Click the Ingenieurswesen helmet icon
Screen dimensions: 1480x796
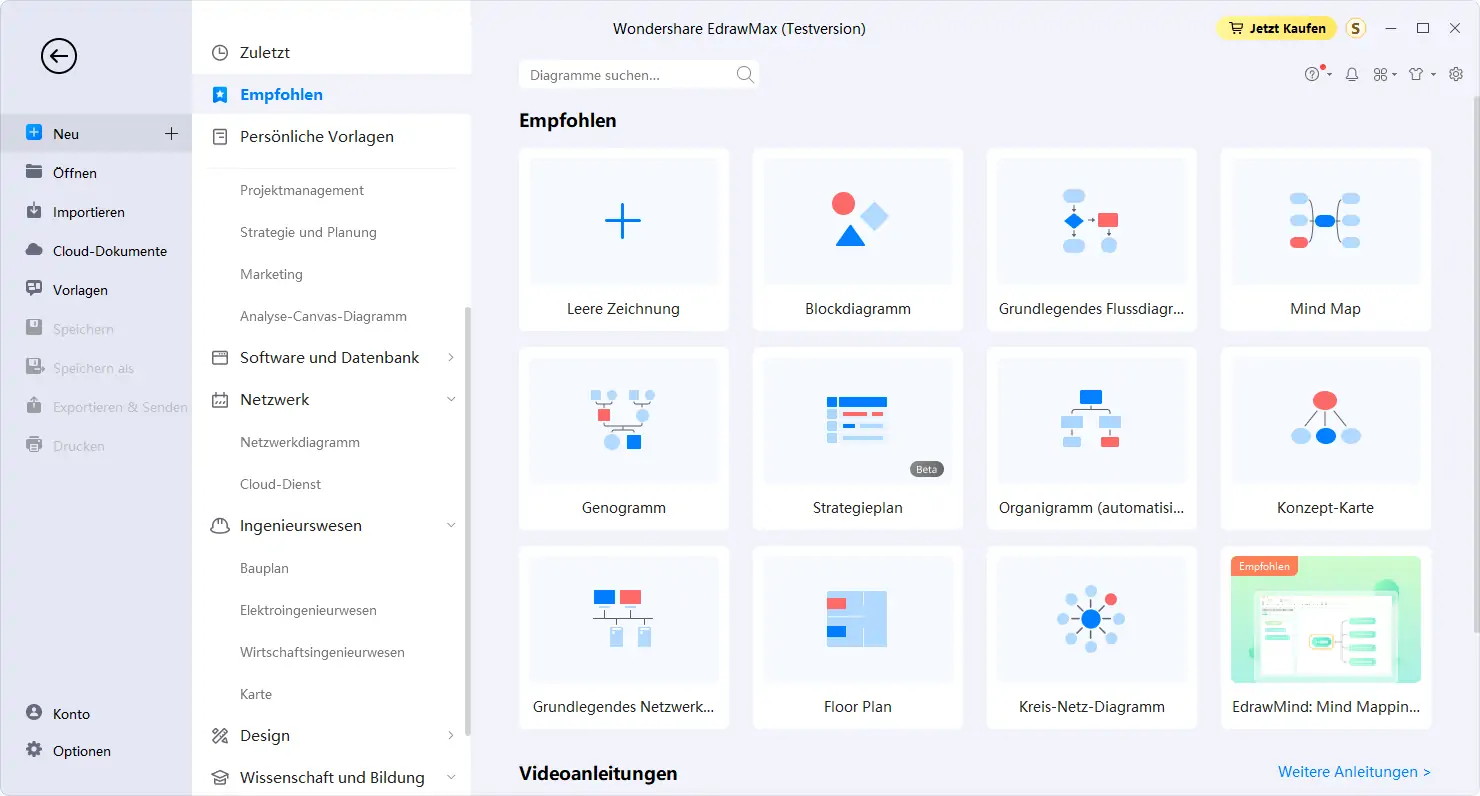pos(220,526)
